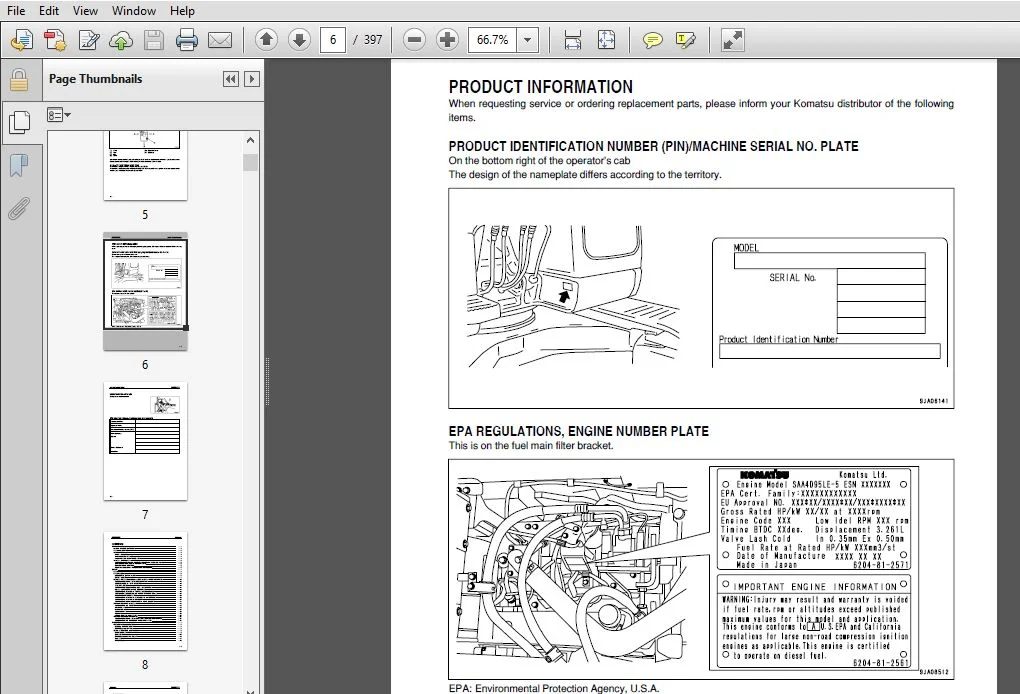Click the email envelope icon
1020x694 pixels.
(x=220, y=40)
